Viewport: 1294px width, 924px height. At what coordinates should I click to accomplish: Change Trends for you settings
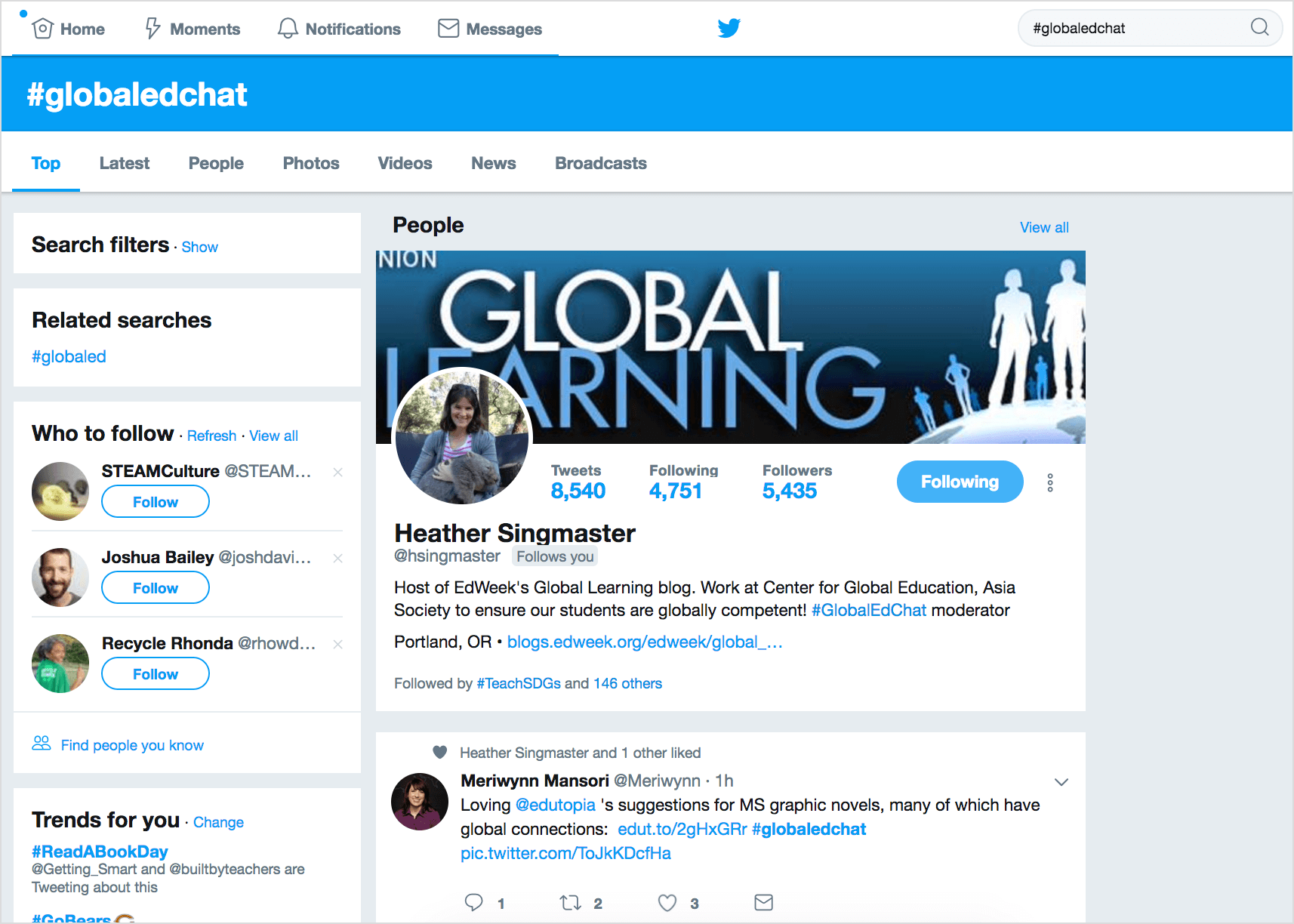pos(219,822)
